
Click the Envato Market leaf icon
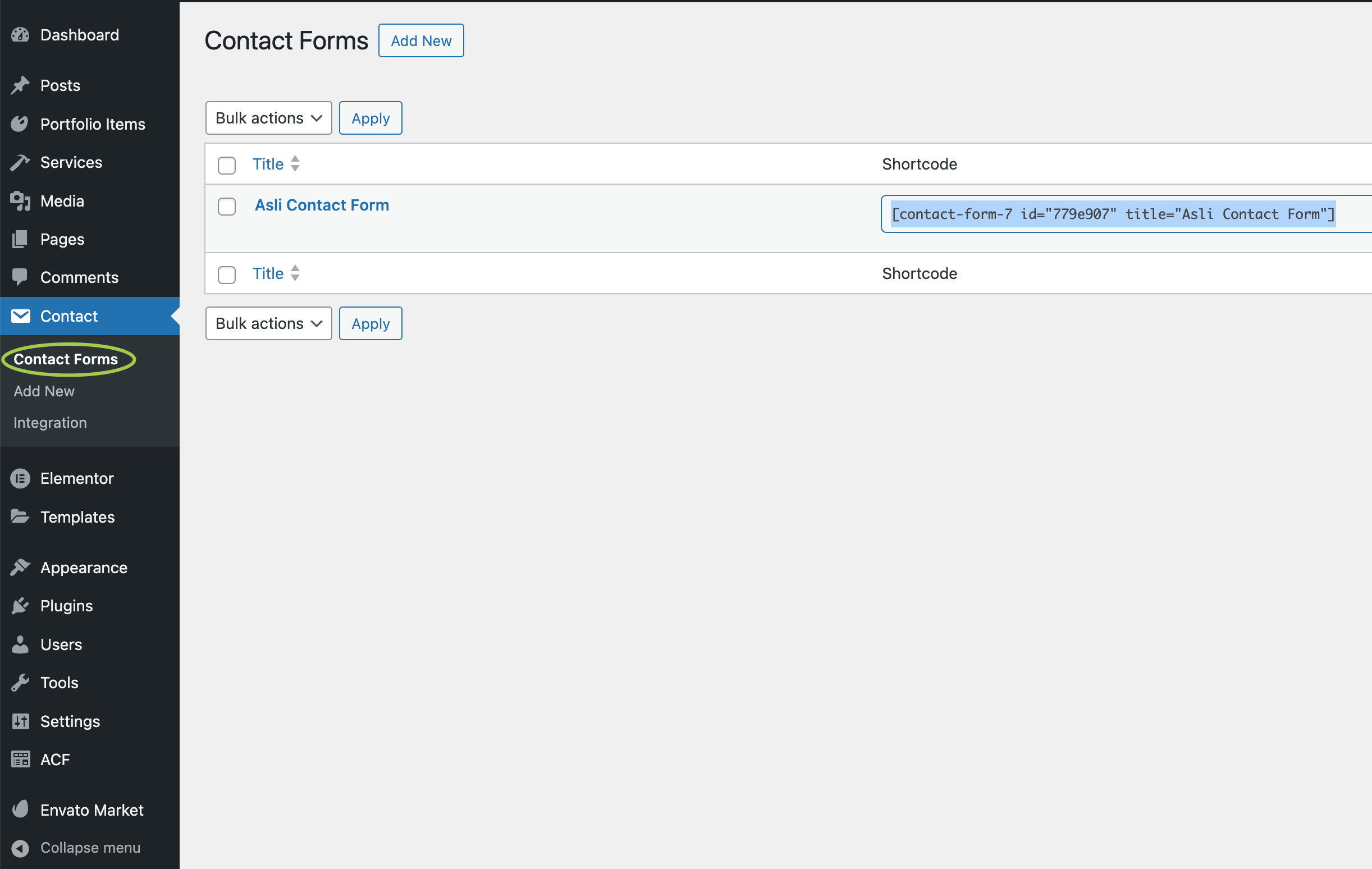pos(21,809)
